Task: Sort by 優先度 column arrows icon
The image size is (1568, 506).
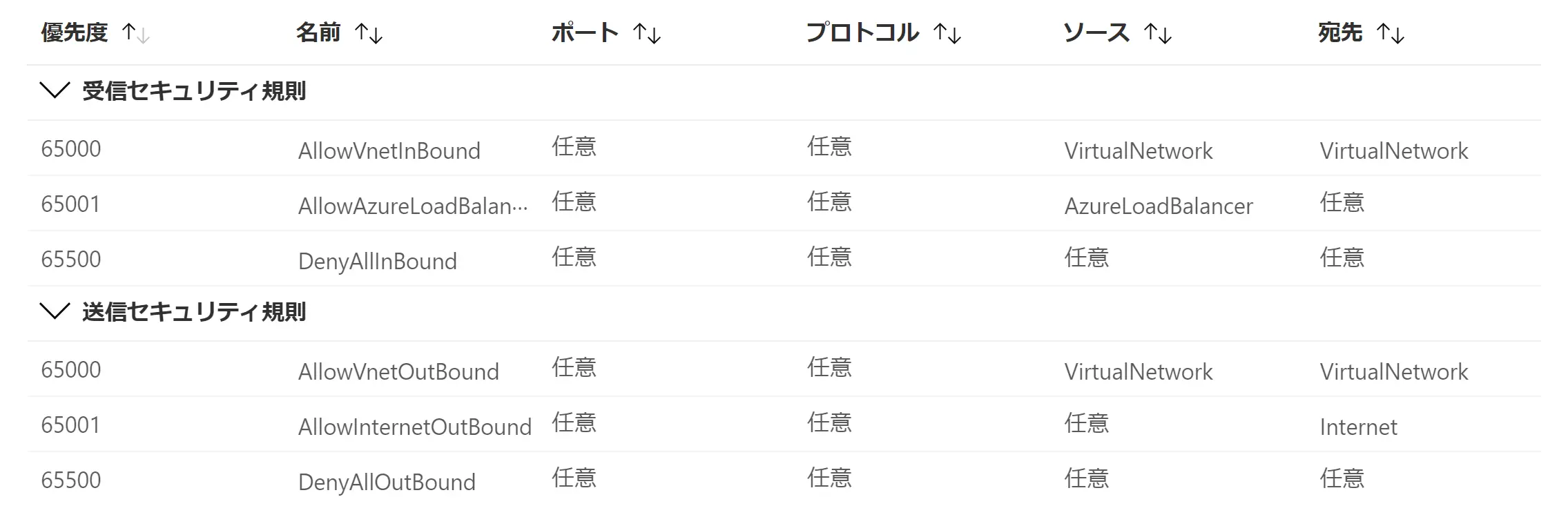Action: pyautogui.click(x=135, y=33)
